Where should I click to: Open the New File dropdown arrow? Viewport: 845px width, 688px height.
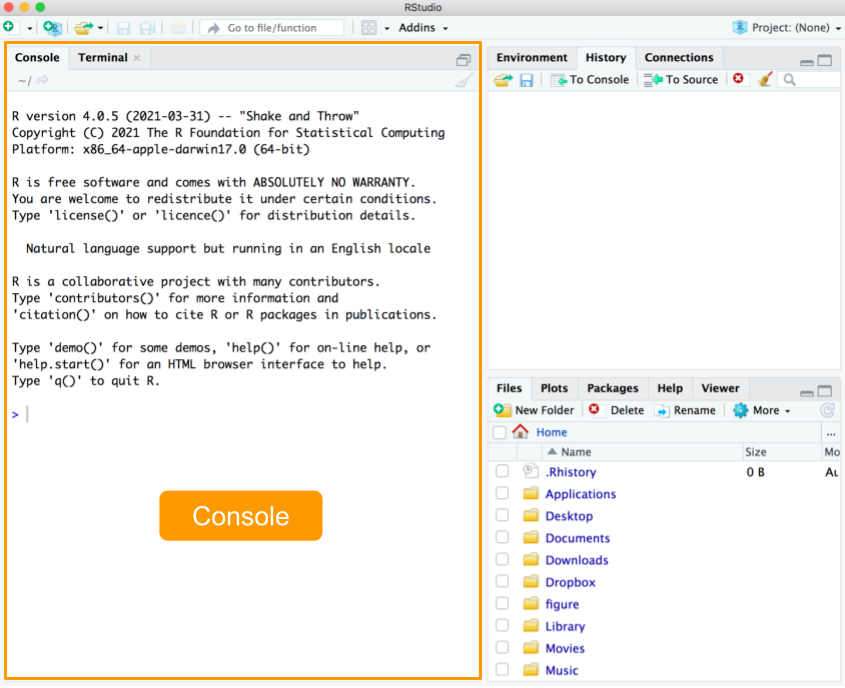click(x=30, y=29)
